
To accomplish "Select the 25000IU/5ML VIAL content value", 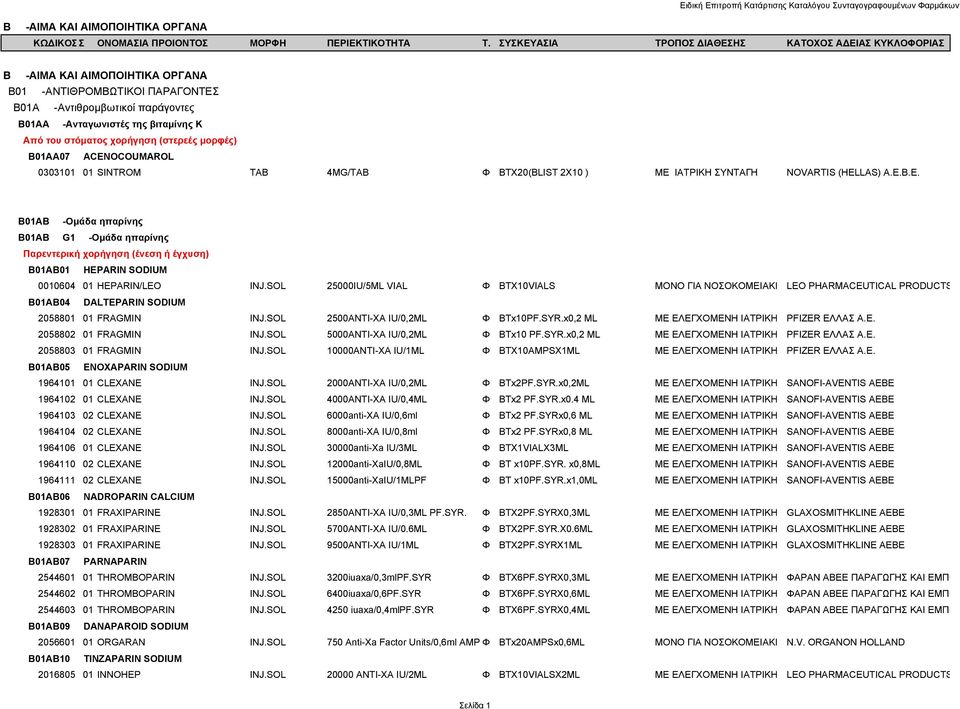I will 367,286.
